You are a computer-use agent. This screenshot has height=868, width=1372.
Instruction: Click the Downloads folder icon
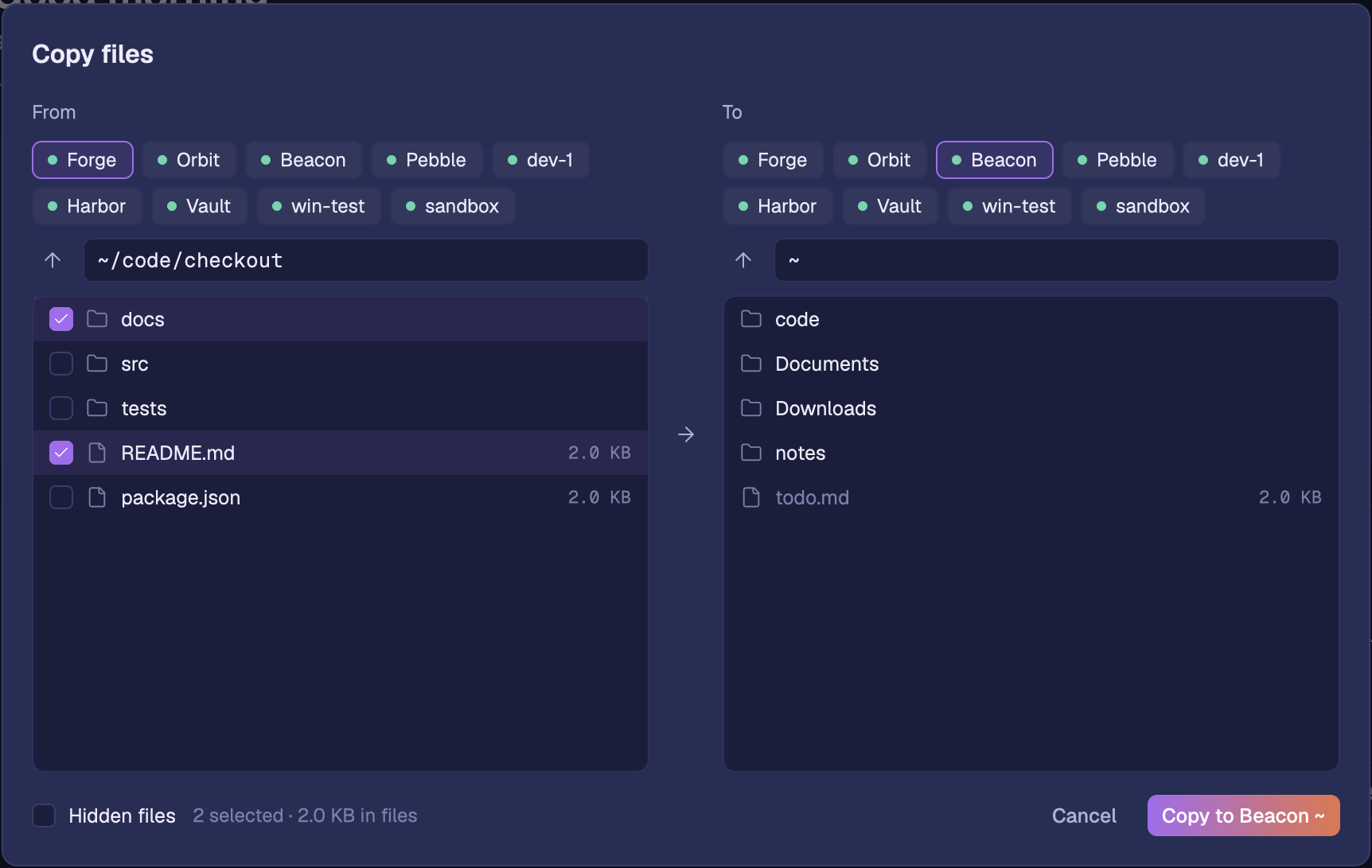(751, 408)
